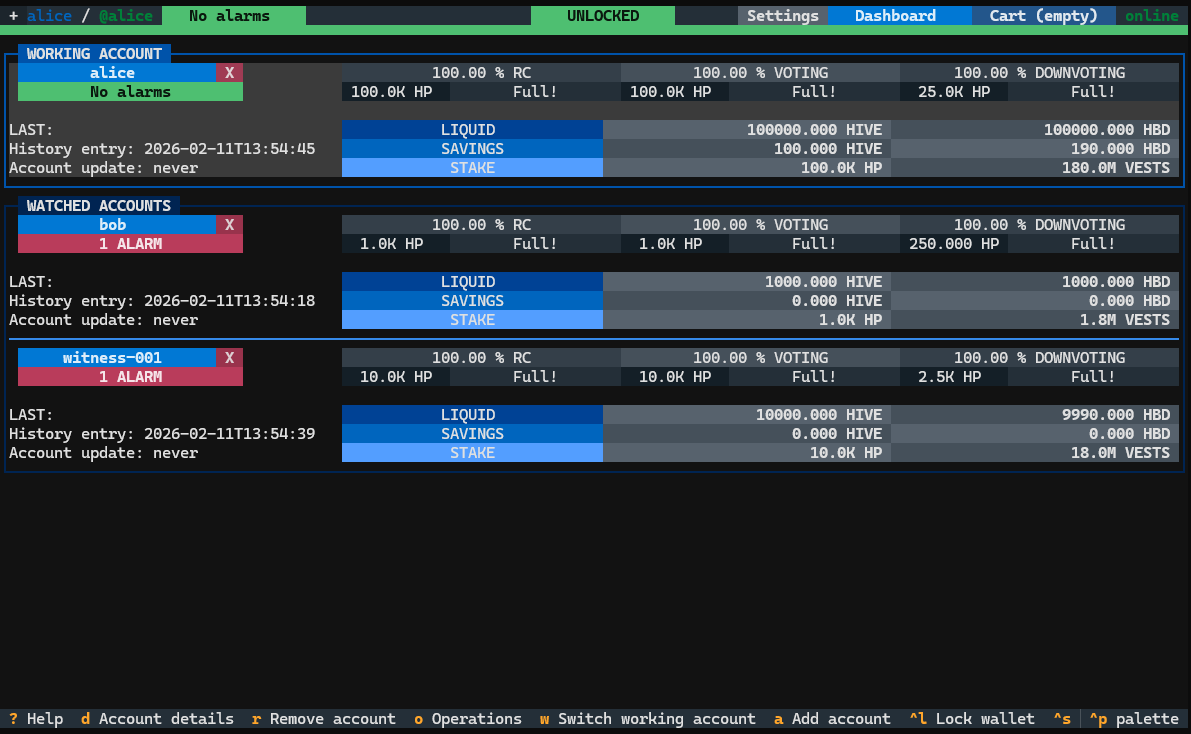Screen dimensions: 1191x734
Task: Click alice's LIQUID balance label
Action: [472, 129]
